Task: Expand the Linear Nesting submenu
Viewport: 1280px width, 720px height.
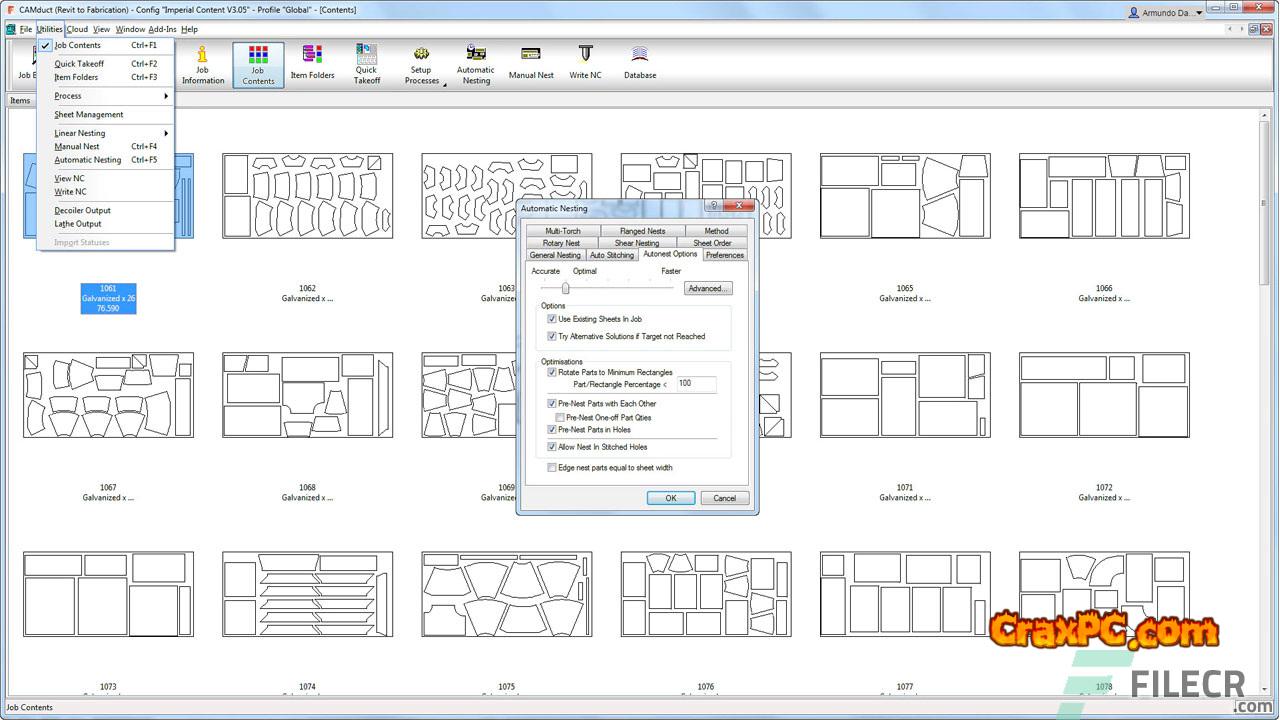Action: 166,133
